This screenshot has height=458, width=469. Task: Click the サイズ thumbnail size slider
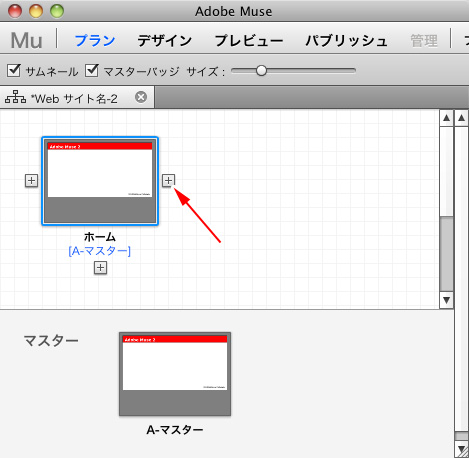tap(293, 71)
